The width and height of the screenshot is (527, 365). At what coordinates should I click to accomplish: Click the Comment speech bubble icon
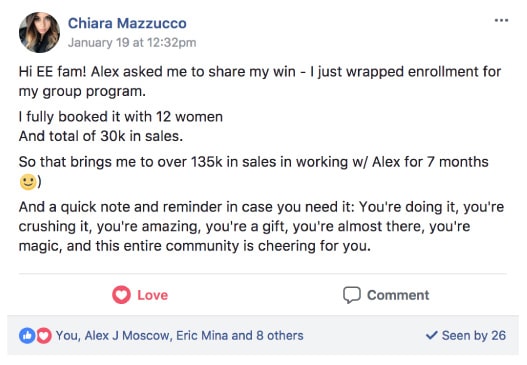352,295
